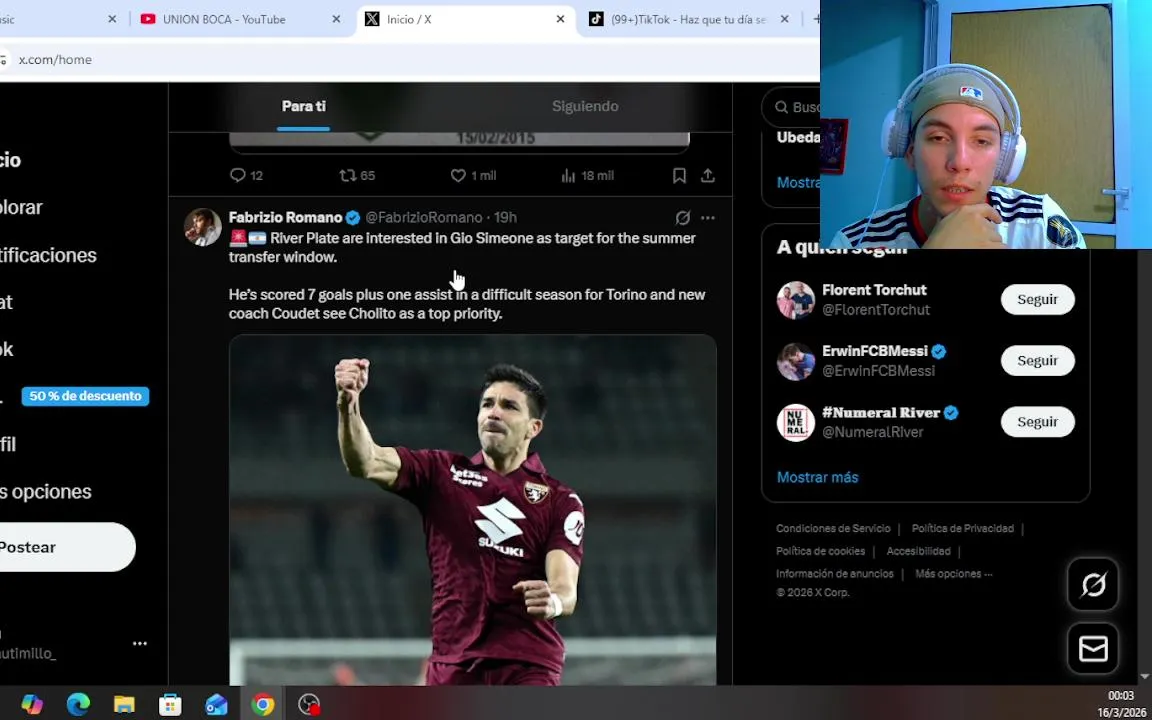Image resolution: width=1152 pixels, height=720 pixels.
Task: Click the @FabrizioRomano handle
Action: click(x=424, y=217)
